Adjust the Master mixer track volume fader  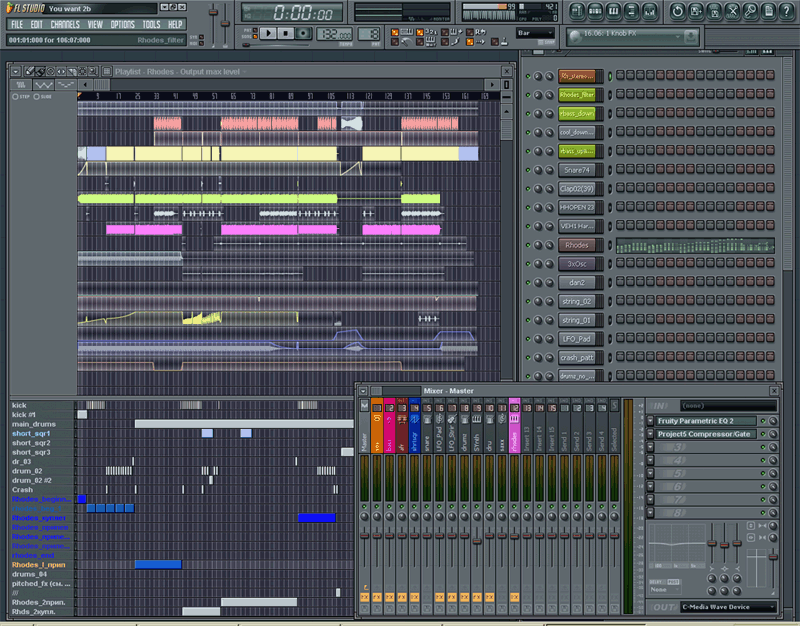coord(364,535)
